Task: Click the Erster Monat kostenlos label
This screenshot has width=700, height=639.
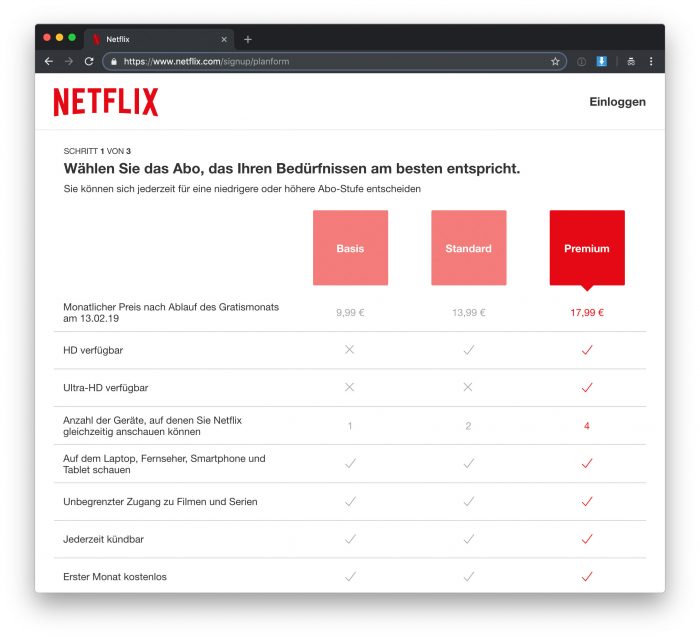Action: 115,577
